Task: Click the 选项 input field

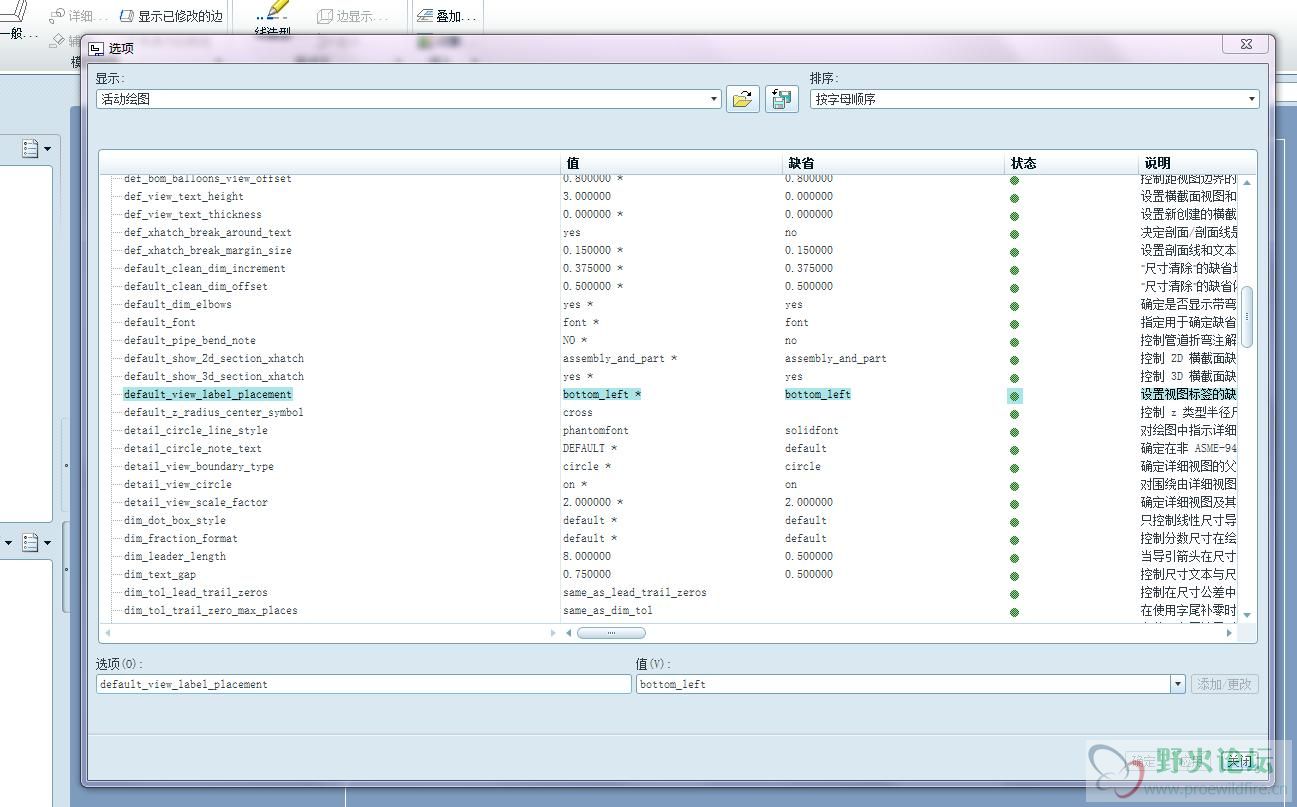Action: [364, 684]
